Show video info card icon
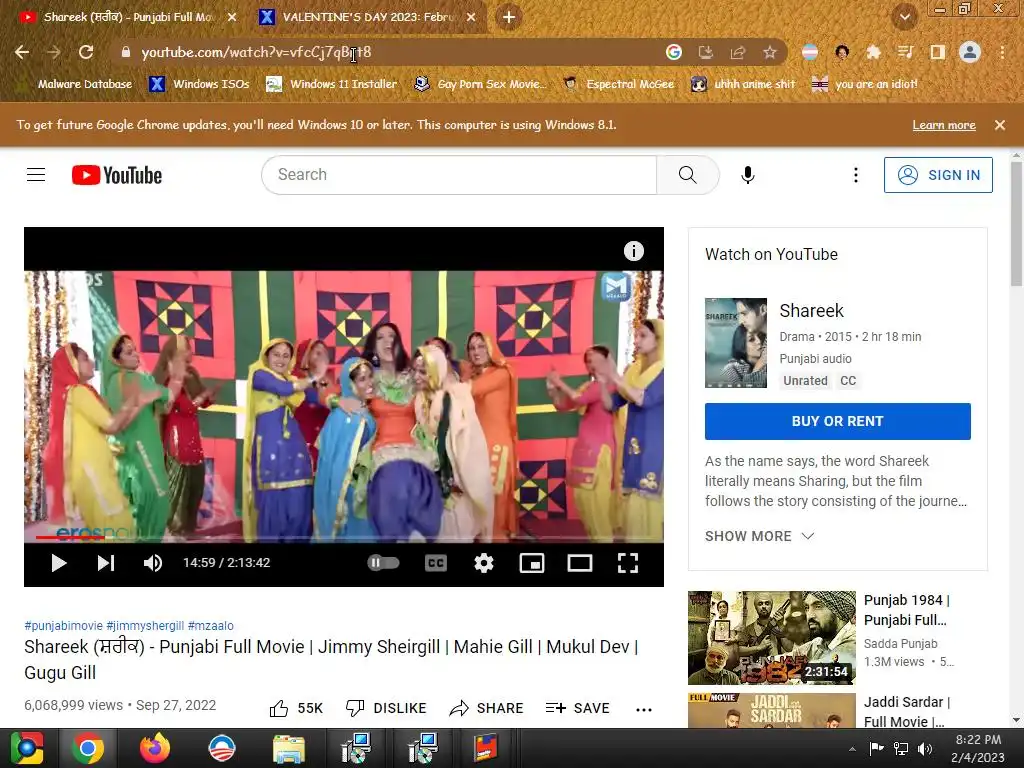The image size is (1024, 768). tap(633, 251)
